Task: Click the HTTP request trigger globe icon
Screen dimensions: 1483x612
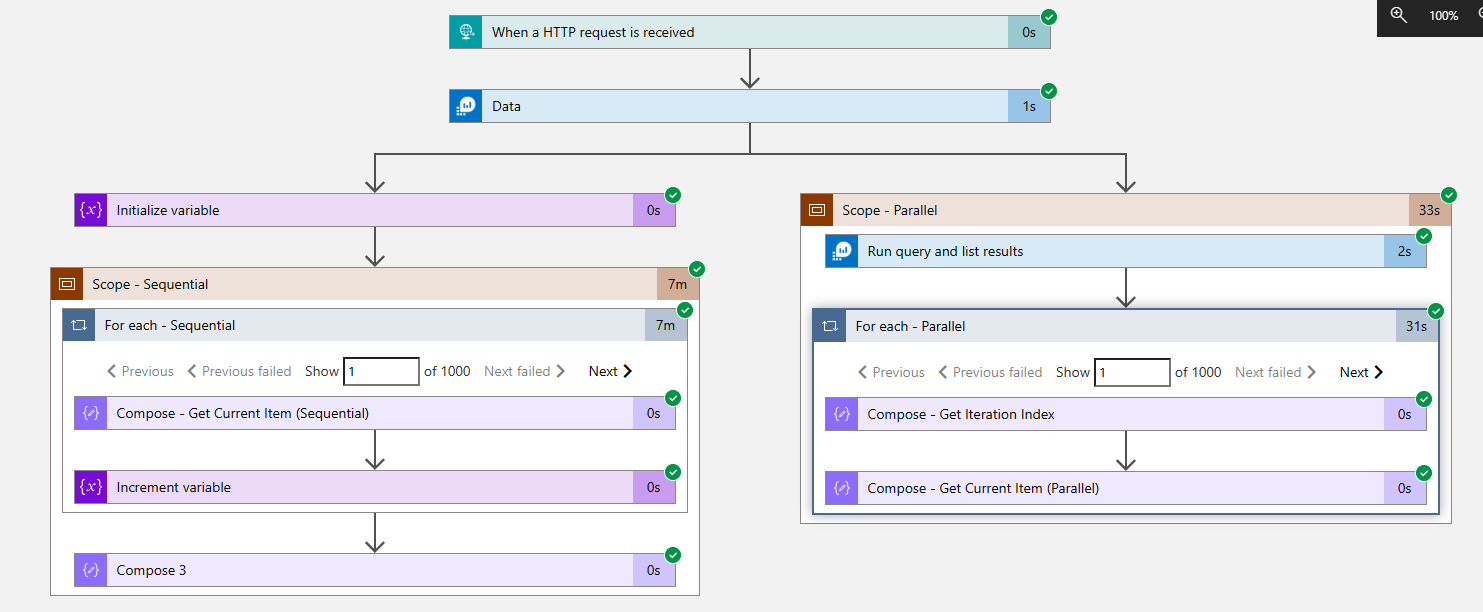Action: click(x=466, y=32)
